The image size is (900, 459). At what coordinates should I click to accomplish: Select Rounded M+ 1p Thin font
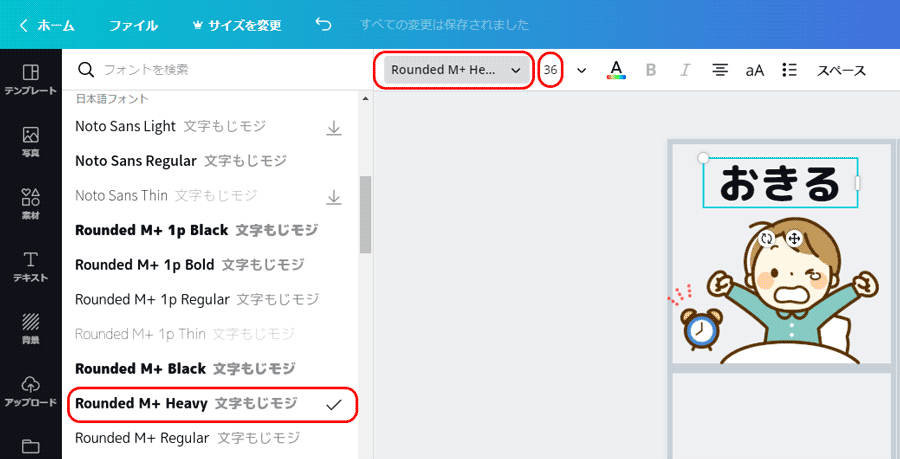pos(210,334)
